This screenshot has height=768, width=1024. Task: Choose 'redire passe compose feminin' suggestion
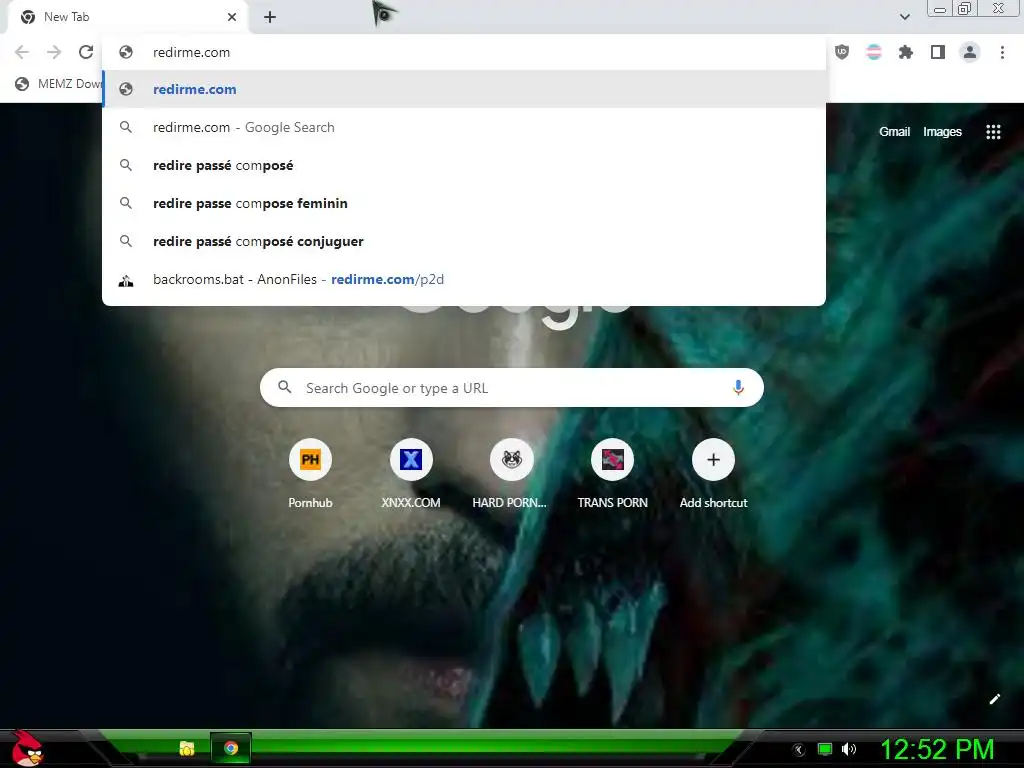[464, 203]
